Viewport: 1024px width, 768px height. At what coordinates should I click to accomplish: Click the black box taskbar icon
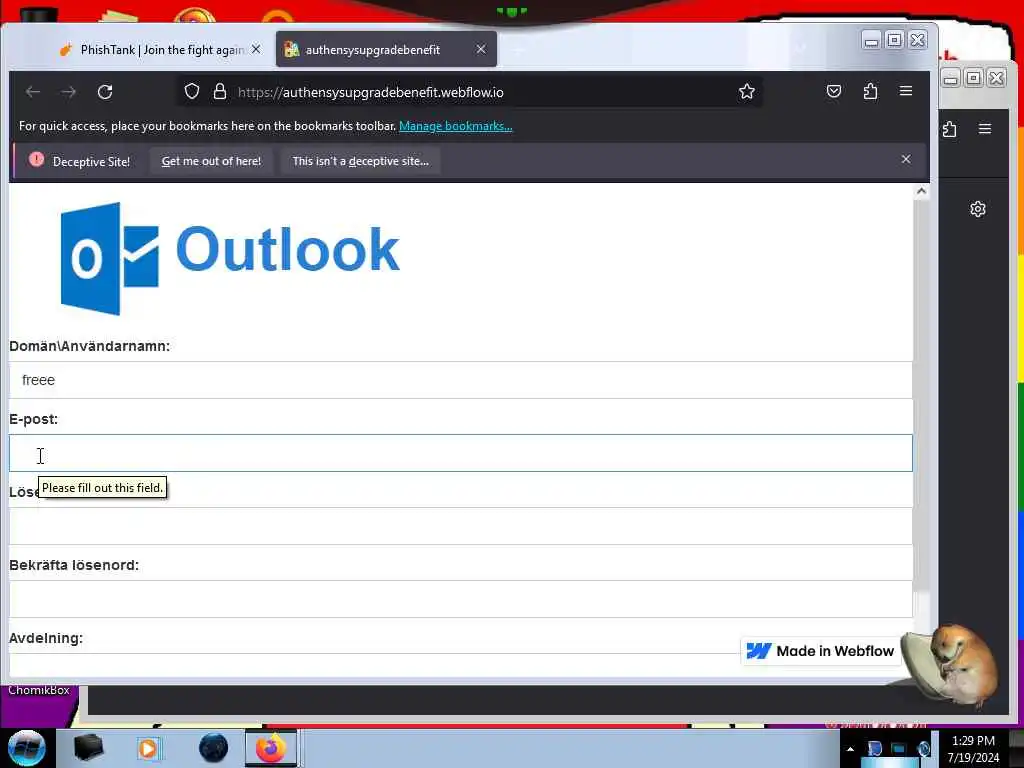pos(89,748)
